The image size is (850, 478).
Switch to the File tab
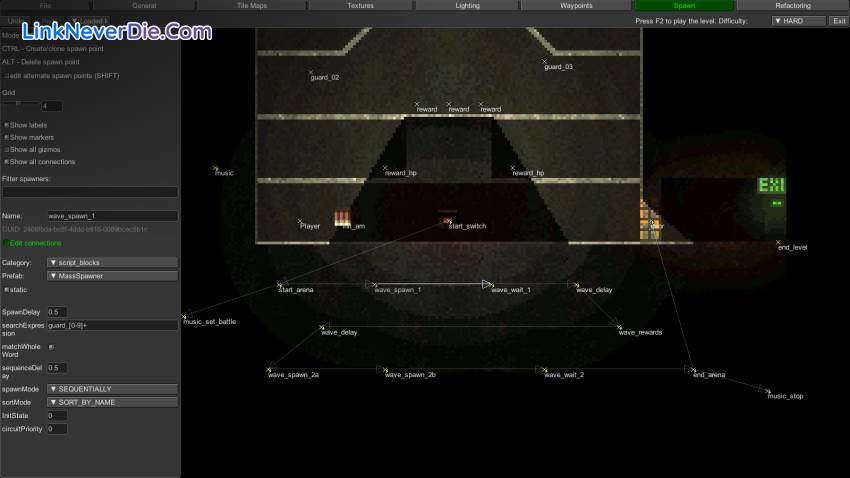click(46, 5)
